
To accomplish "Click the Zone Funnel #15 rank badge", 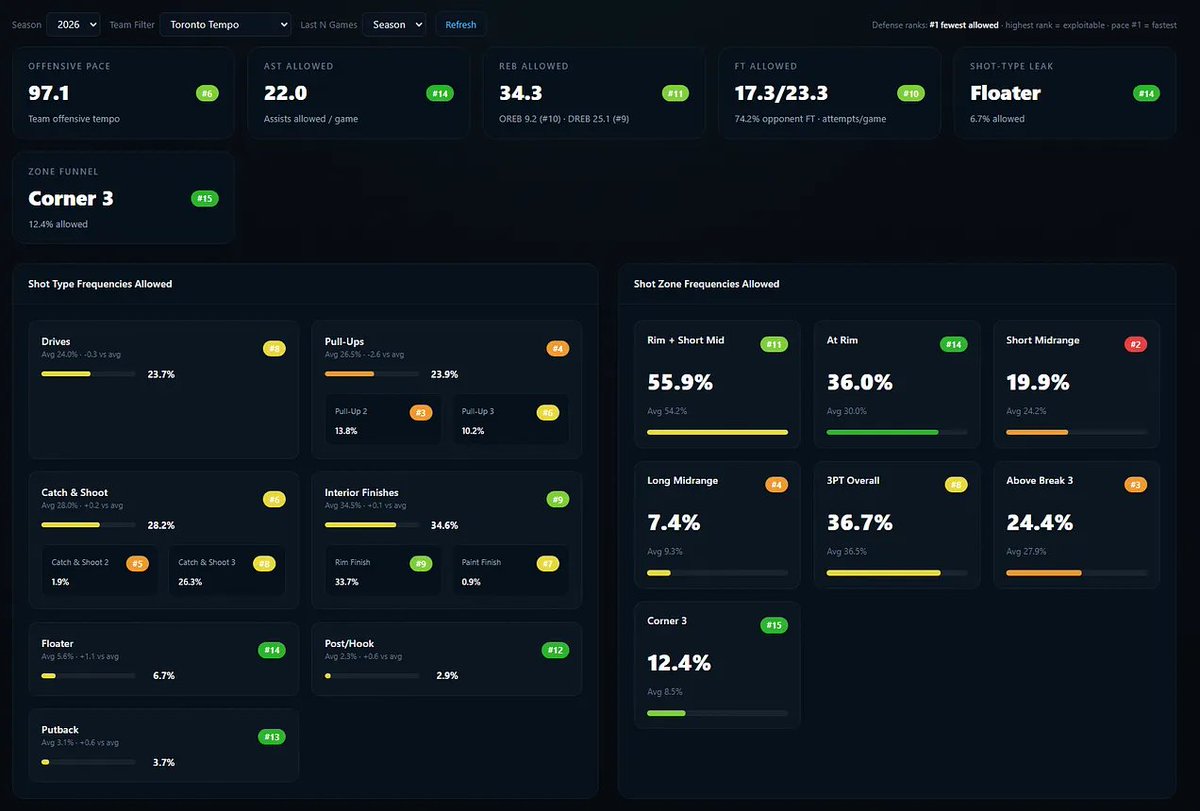I will 205,198.
